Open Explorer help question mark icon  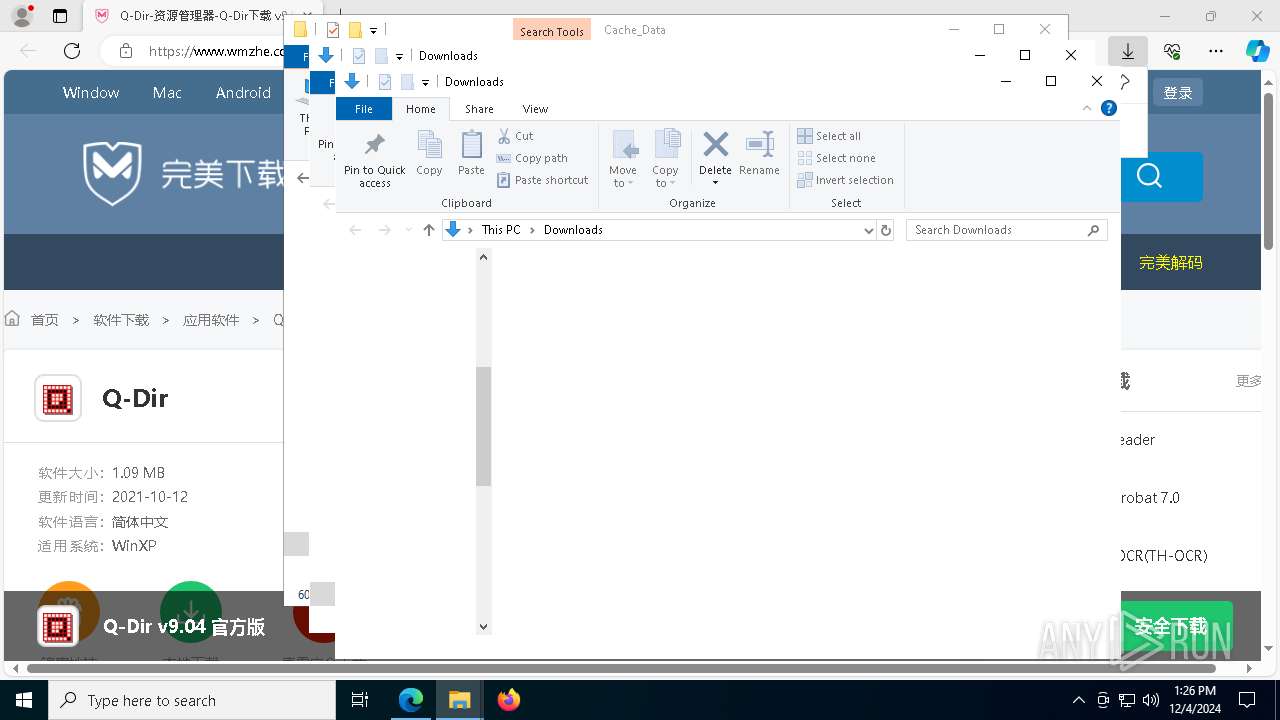coord(1108,109)
